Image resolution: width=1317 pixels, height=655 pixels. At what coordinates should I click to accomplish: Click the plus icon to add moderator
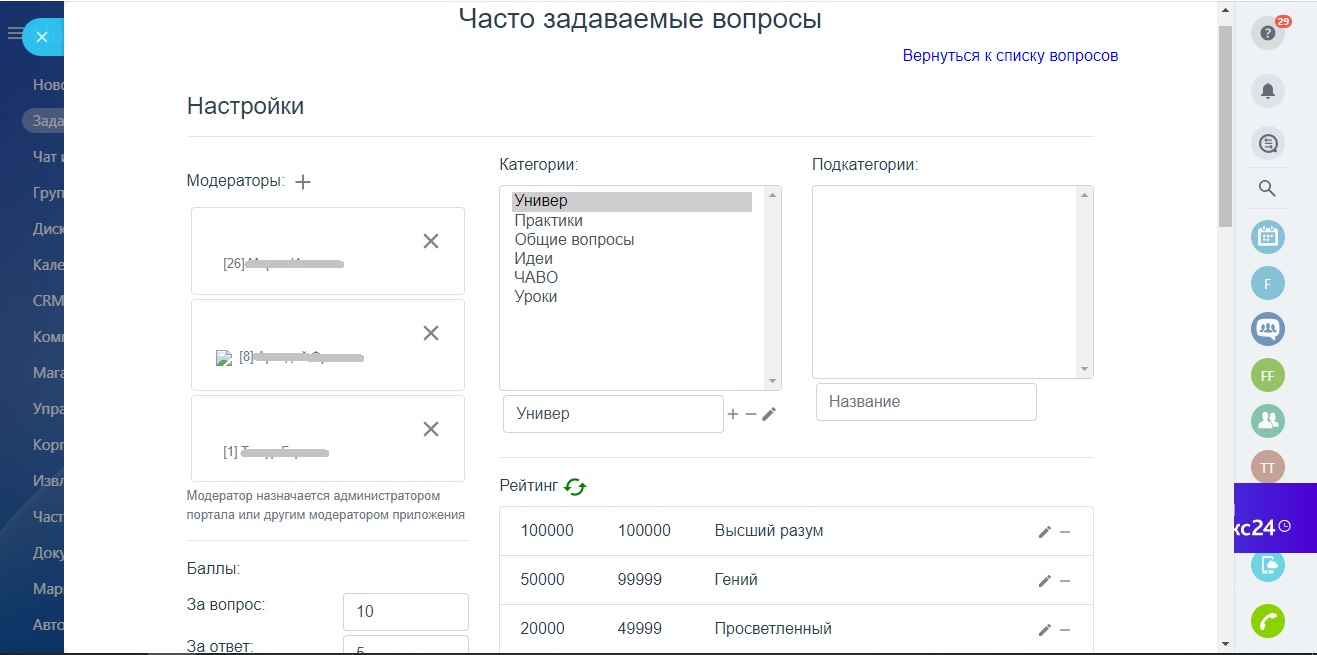(304, 182)
